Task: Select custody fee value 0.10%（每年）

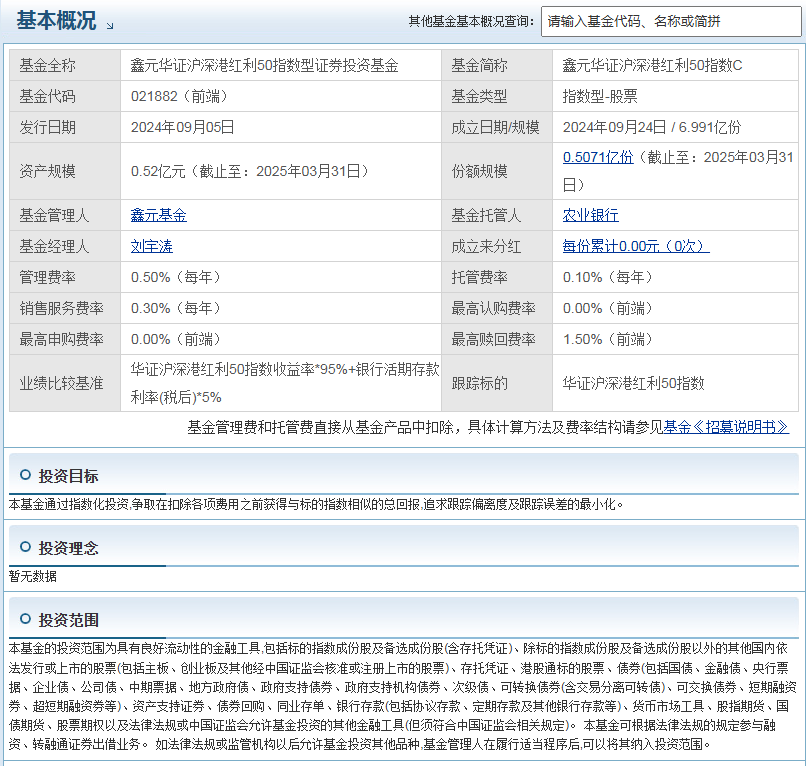Action: point(608,277)
